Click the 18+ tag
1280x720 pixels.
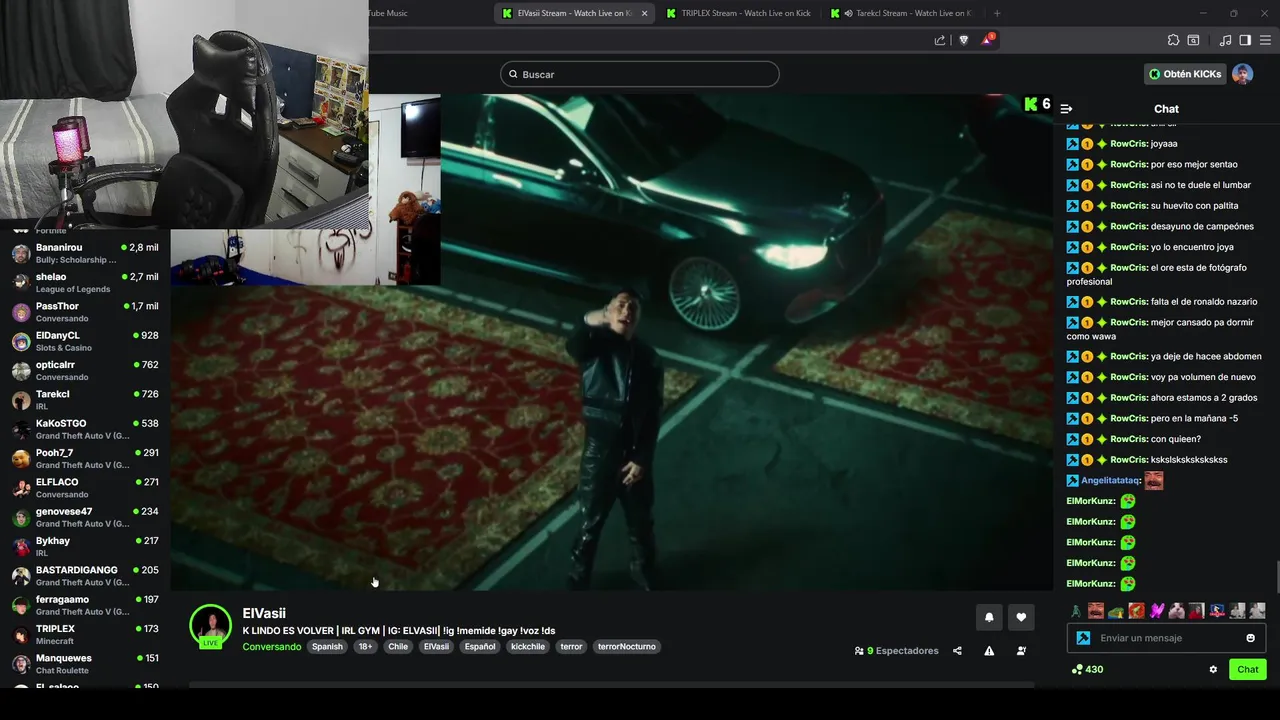click(365, 647)
